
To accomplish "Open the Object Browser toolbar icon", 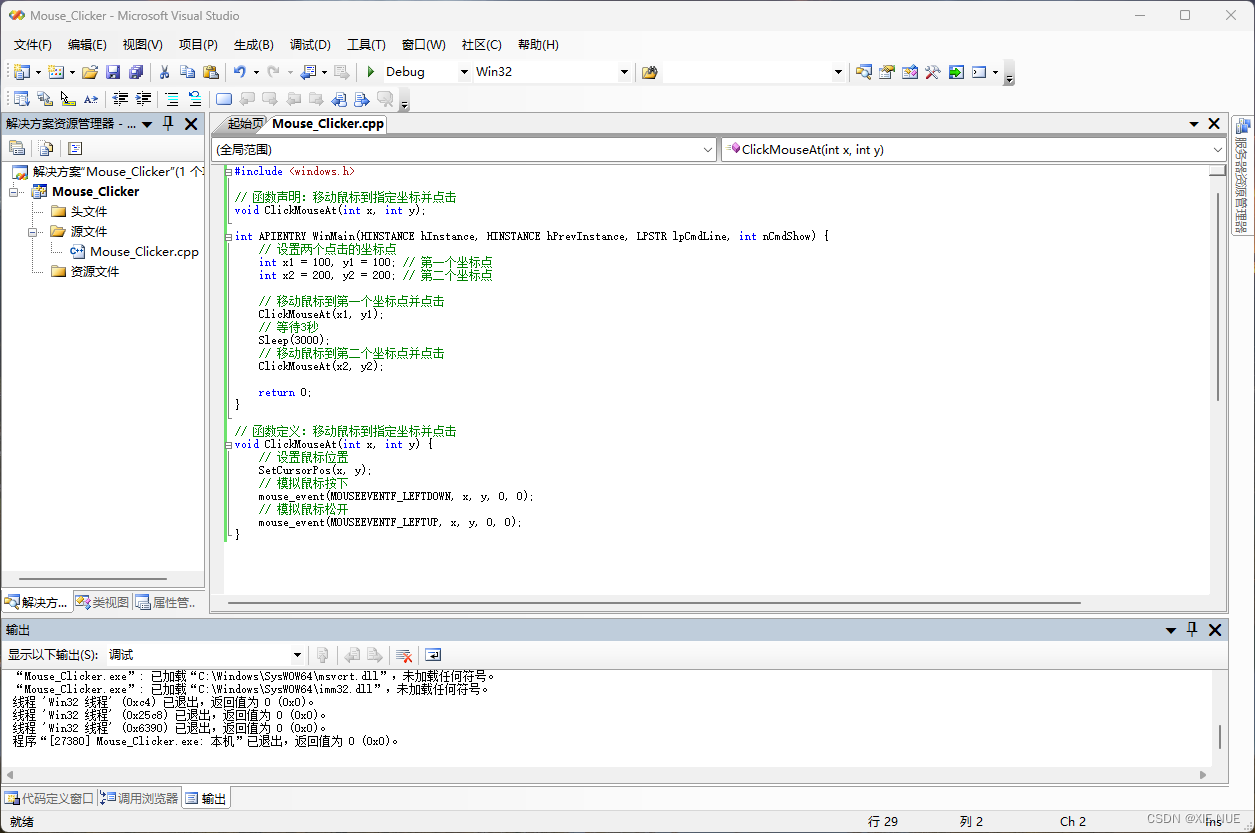I will (909, 72).
